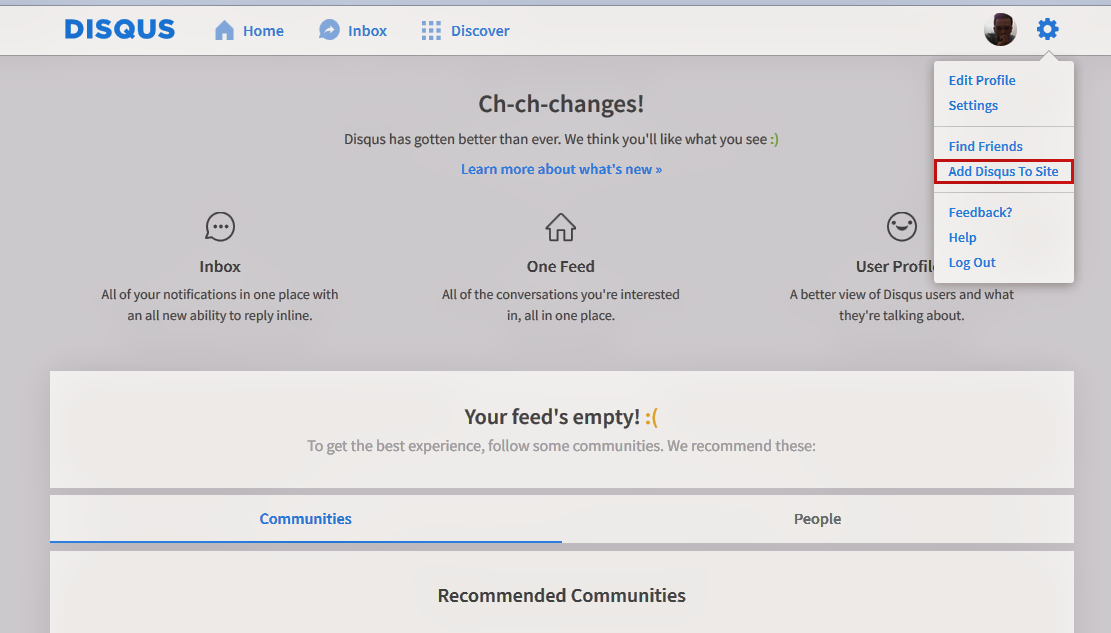The height and width of the screenshot is (633, 1111).
Task: Log Out from the dropdown menu
Action: pyautogui.click(x=972, y=263)
